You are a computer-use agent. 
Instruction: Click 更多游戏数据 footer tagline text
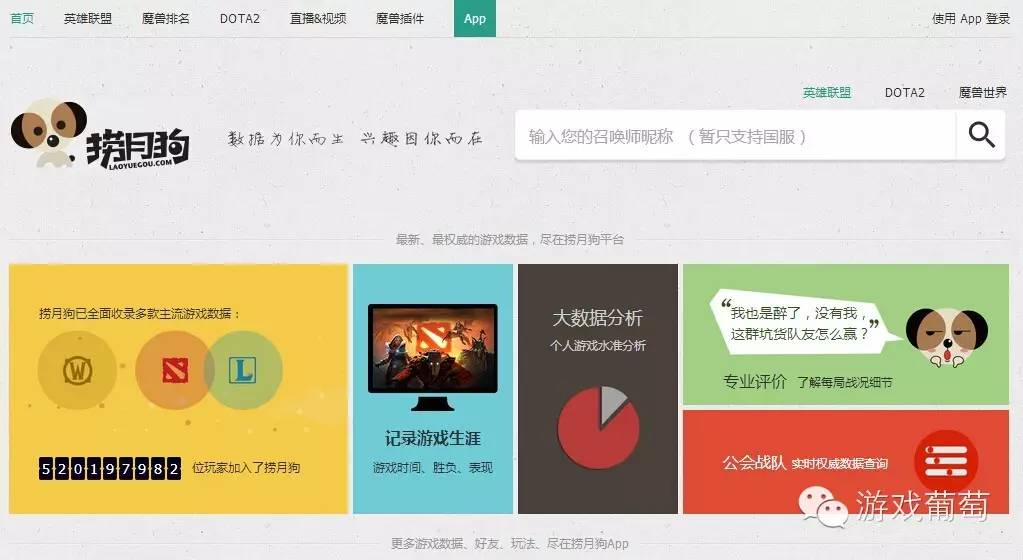click(x=510, y=543)
